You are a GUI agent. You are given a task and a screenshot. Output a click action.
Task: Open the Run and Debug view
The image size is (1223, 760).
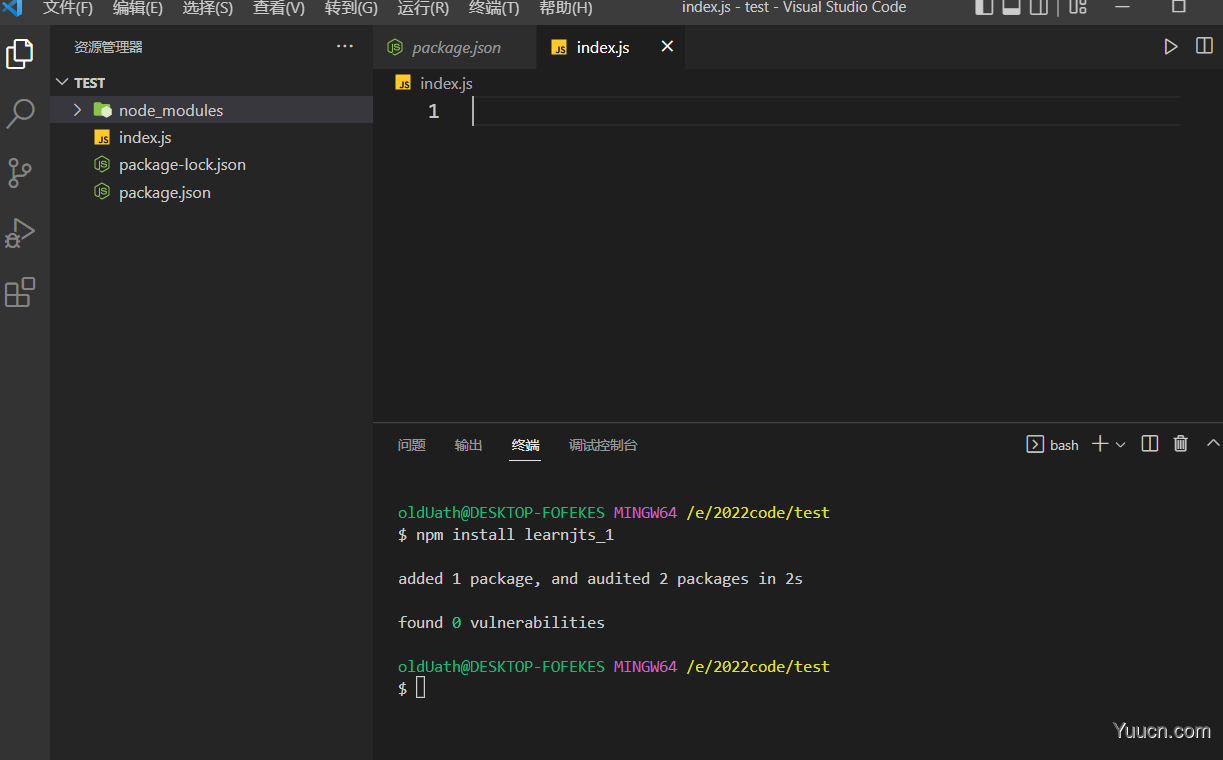(20, 233)
